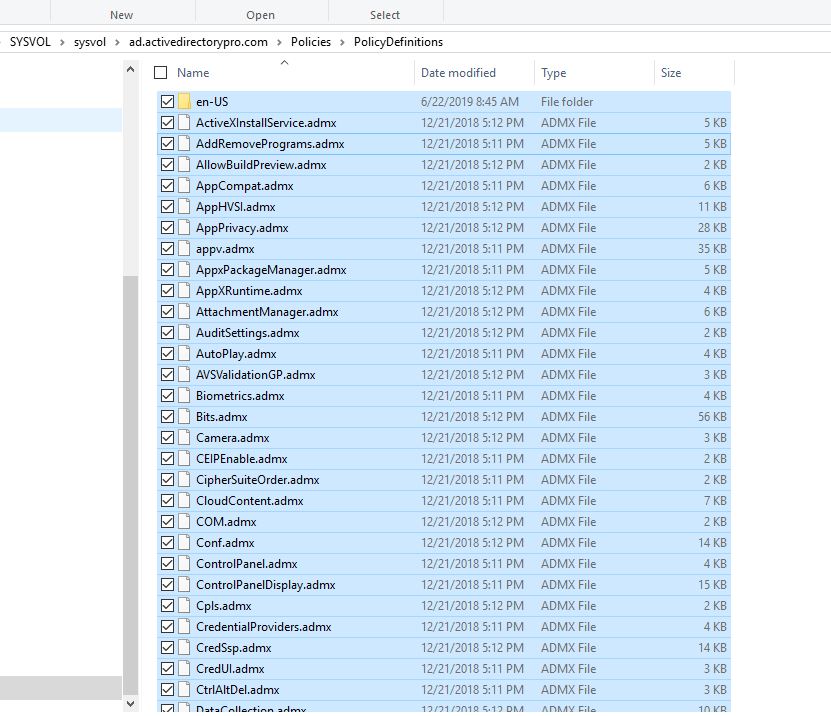Expand the chevron after SYSVOL in address bar

[62, 42]
